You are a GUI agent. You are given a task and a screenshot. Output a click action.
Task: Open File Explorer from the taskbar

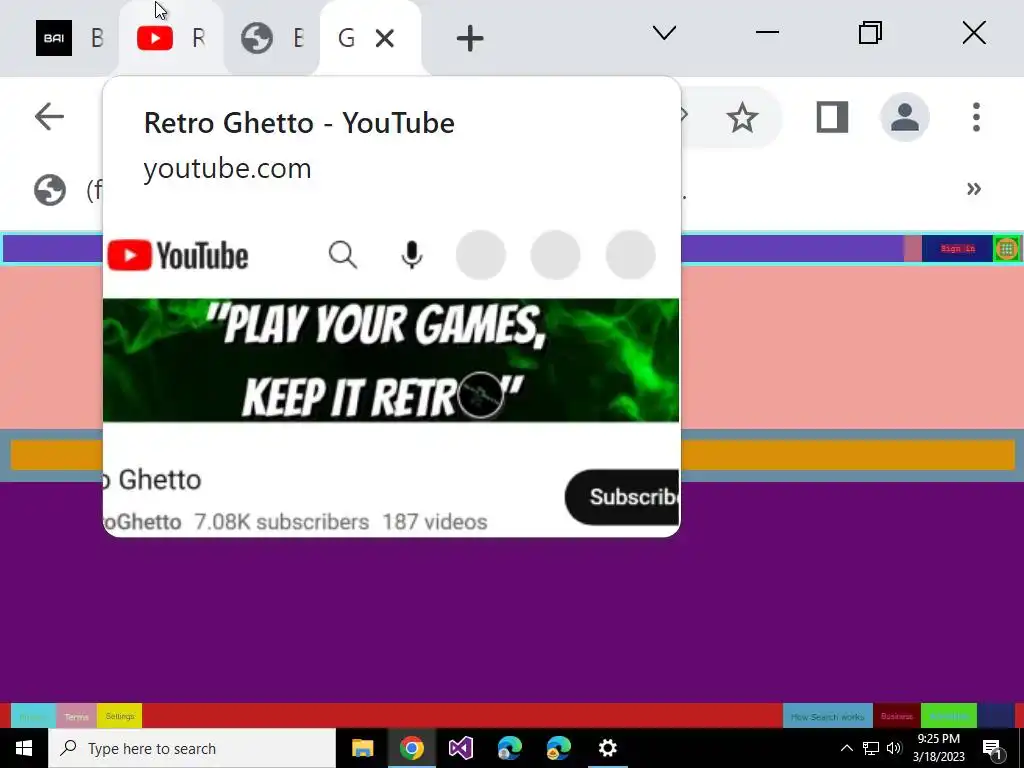362,748
